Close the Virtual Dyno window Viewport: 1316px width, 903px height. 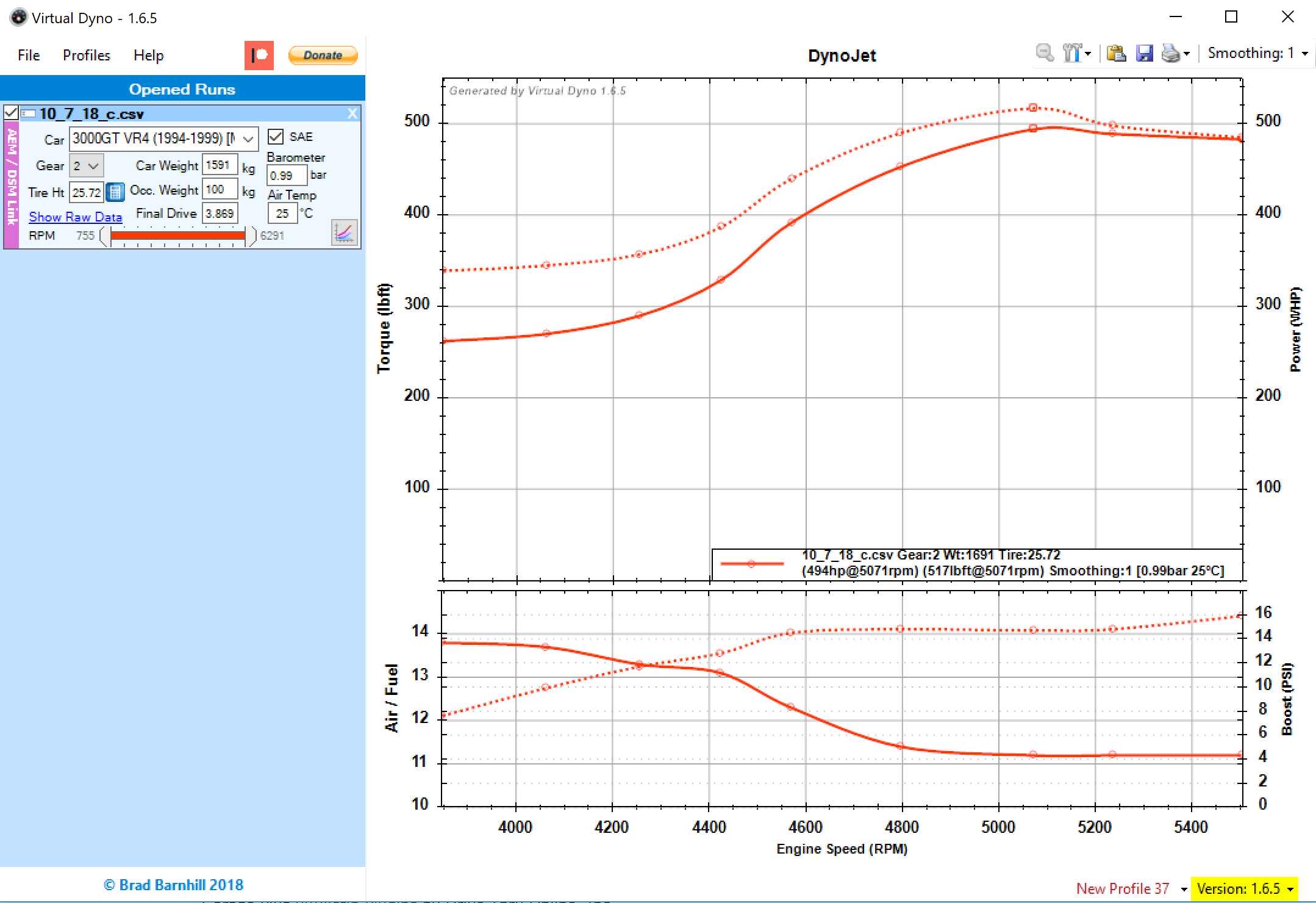pyautogui.click(x=1287, y=17)
